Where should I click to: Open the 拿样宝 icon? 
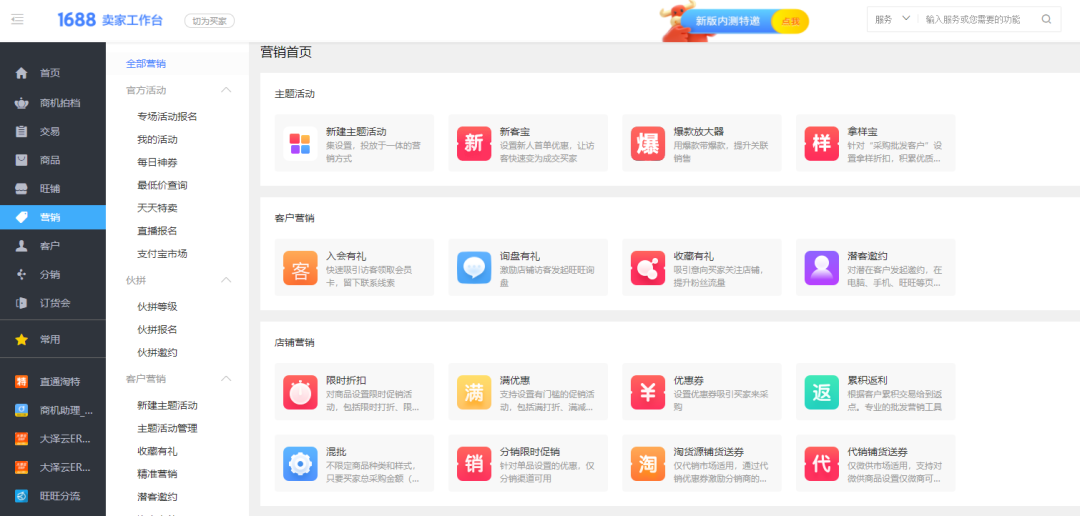tap(822, 143)
